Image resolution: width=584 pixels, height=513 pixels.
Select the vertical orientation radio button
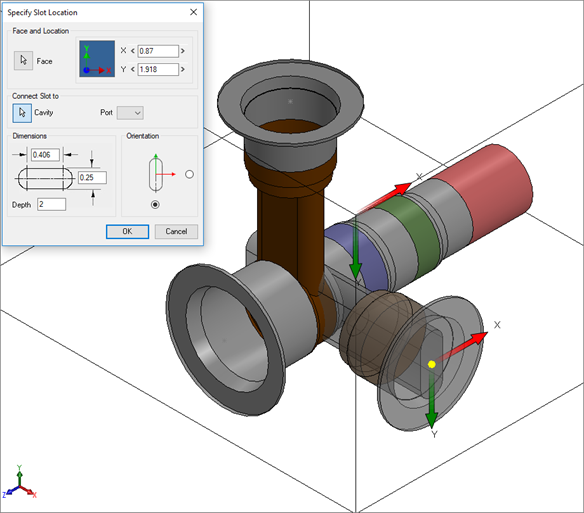[x=155, y=205]
